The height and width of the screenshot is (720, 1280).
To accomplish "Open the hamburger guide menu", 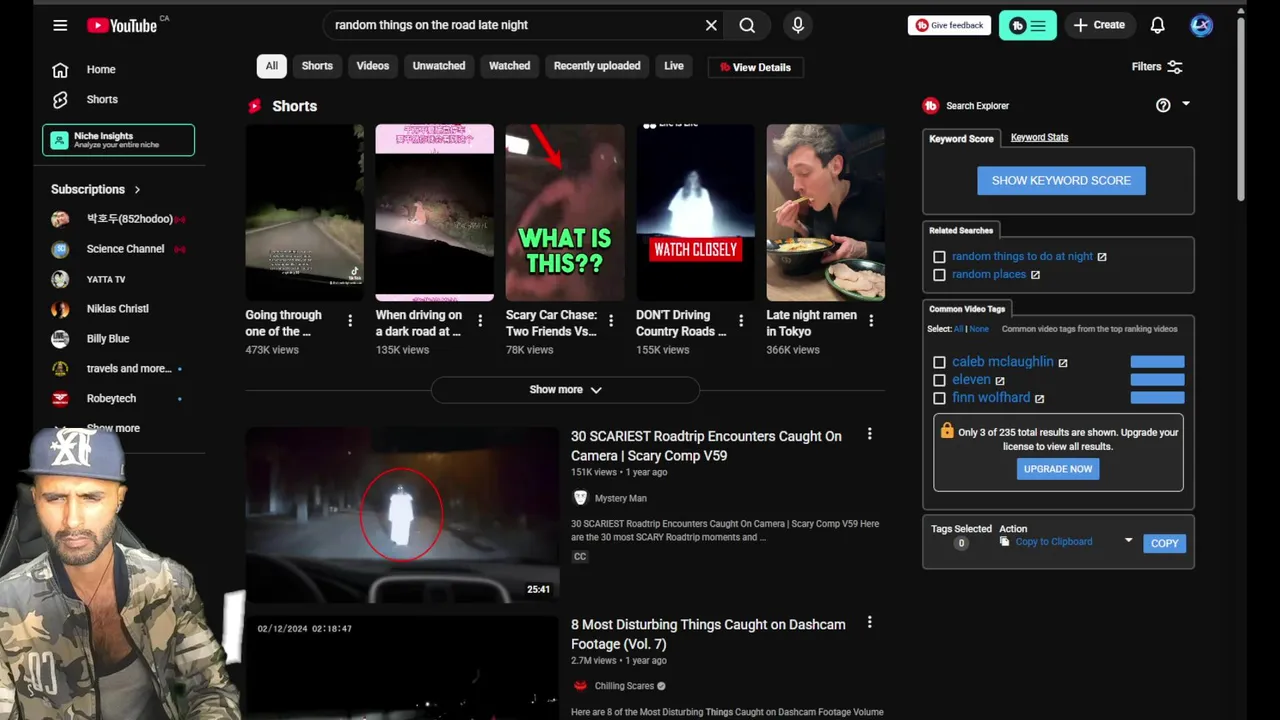I will click(60, 25).
